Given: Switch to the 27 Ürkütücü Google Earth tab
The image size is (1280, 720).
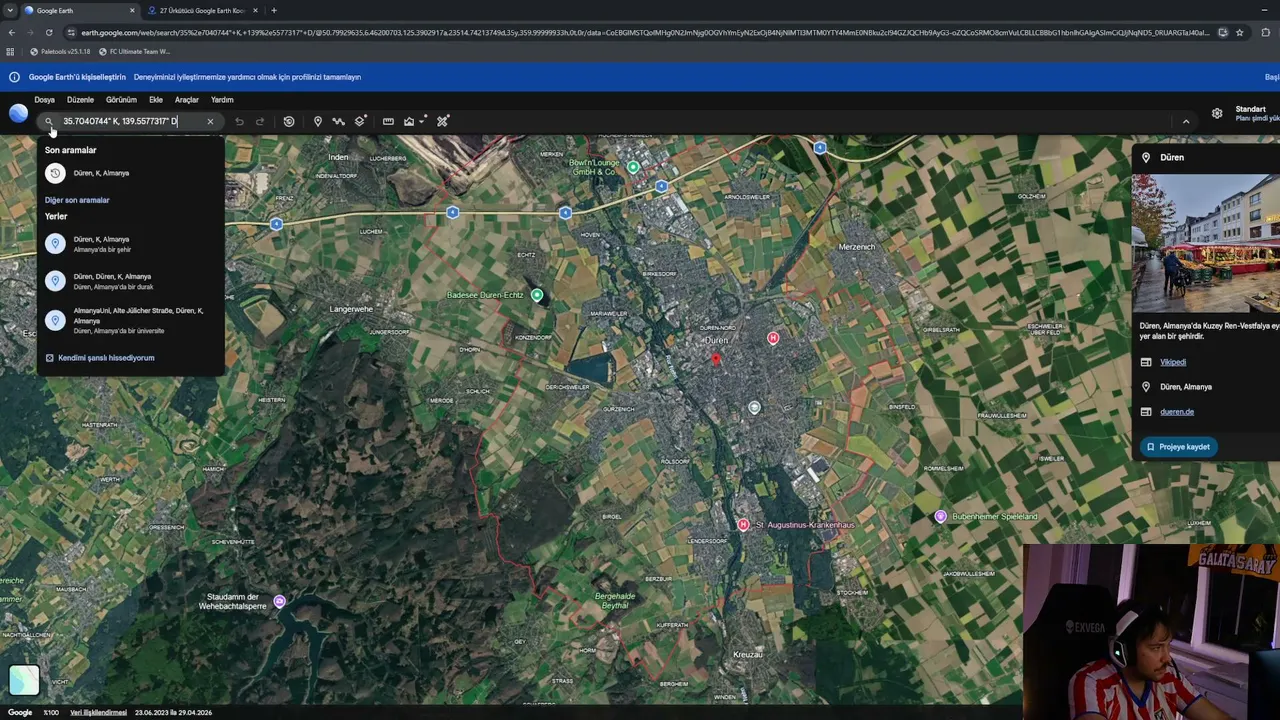Looking at the screenshot, I should [x=202, y=11].
